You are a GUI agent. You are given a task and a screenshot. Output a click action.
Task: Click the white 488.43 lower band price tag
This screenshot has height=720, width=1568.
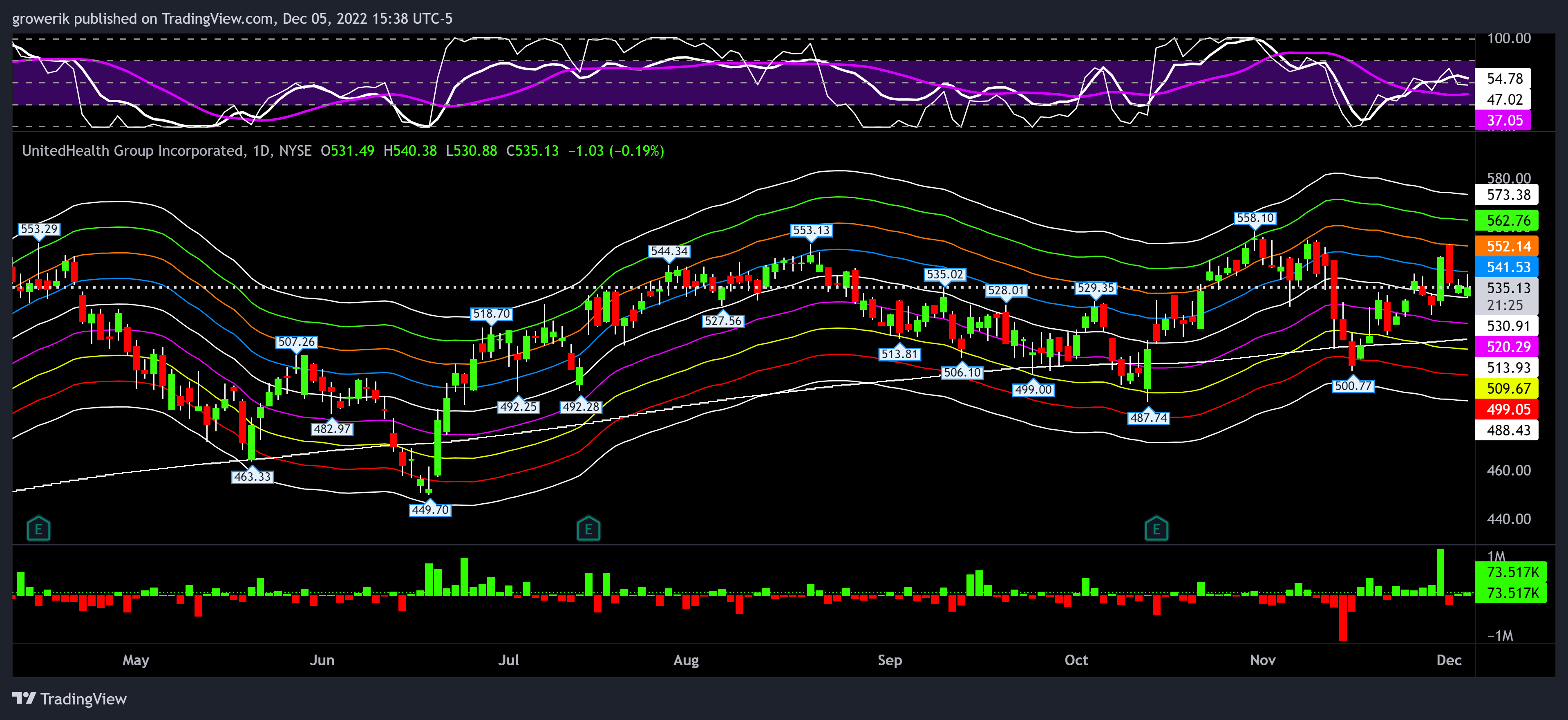pyautogui.click(x=1507, y=430)
